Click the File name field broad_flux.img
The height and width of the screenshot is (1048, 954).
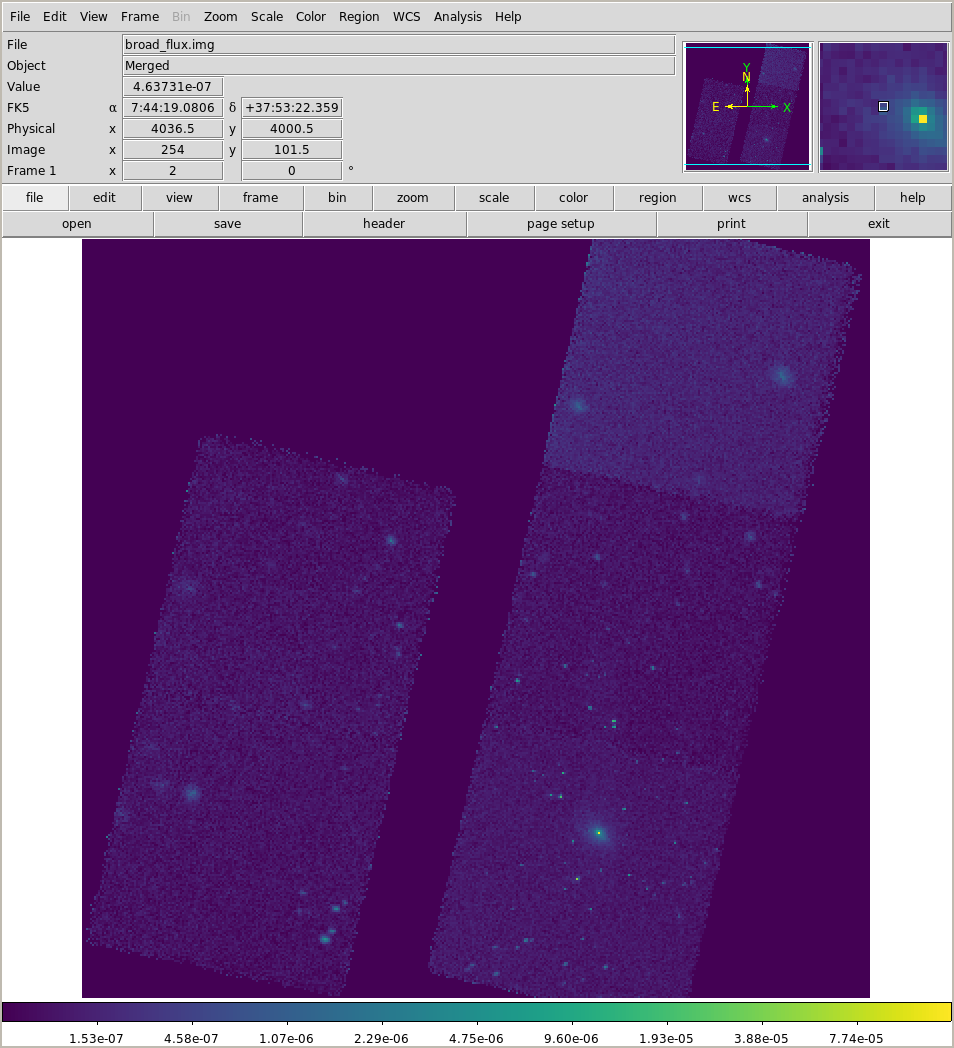[x=398, y=45]
